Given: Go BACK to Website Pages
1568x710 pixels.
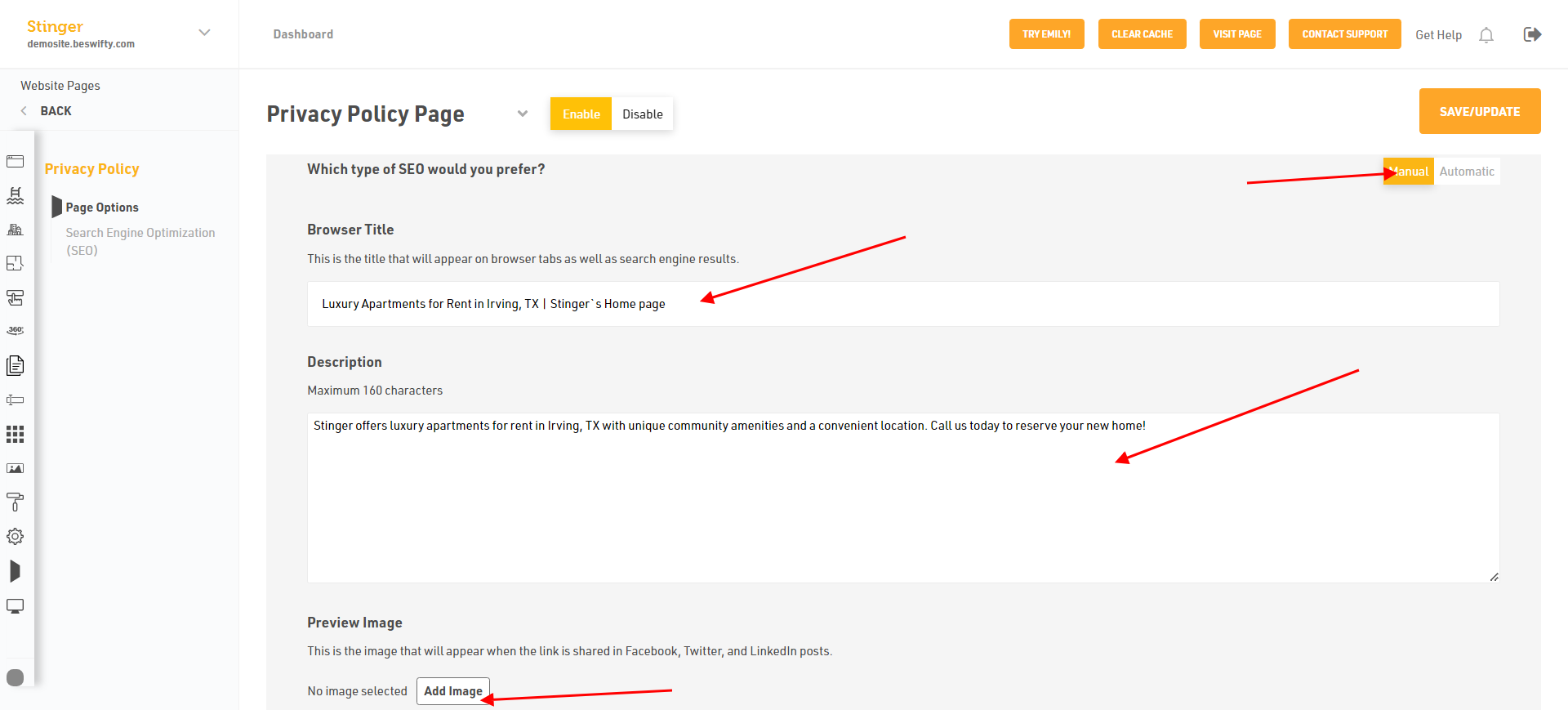Looking at the screenshot, I should [x=56, y=111].
